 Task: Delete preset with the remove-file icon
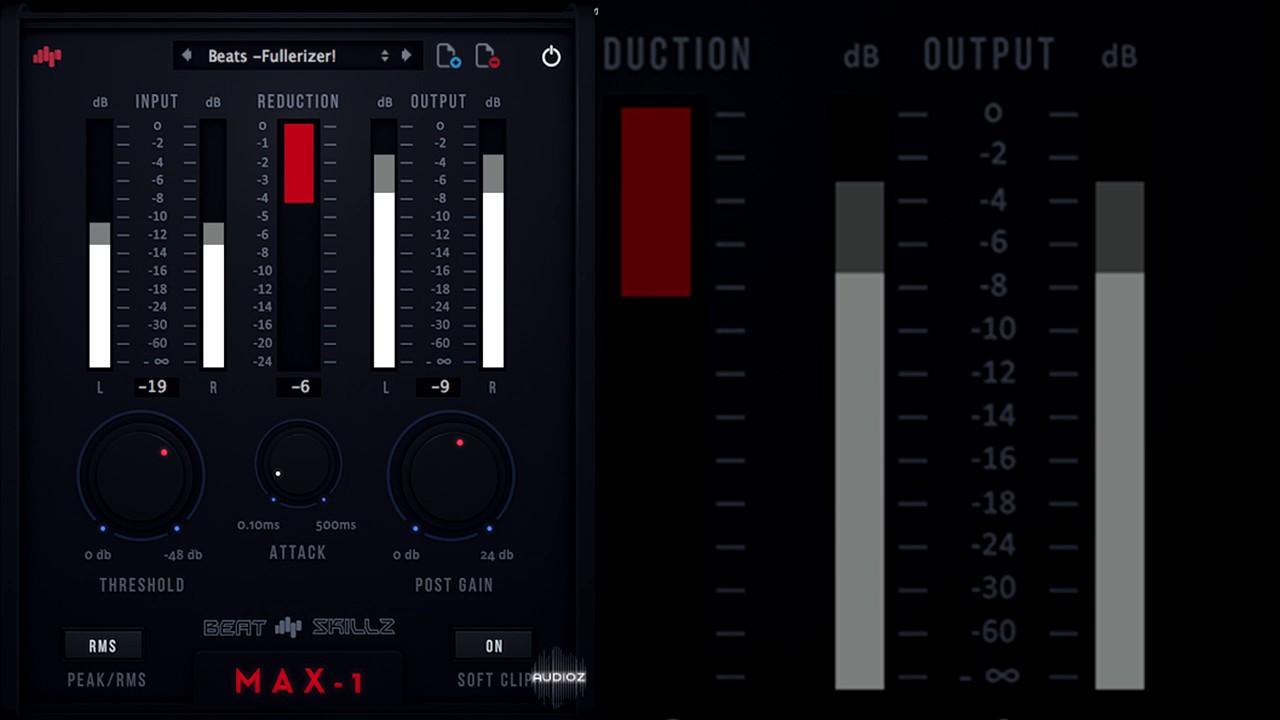pos(487,56)
